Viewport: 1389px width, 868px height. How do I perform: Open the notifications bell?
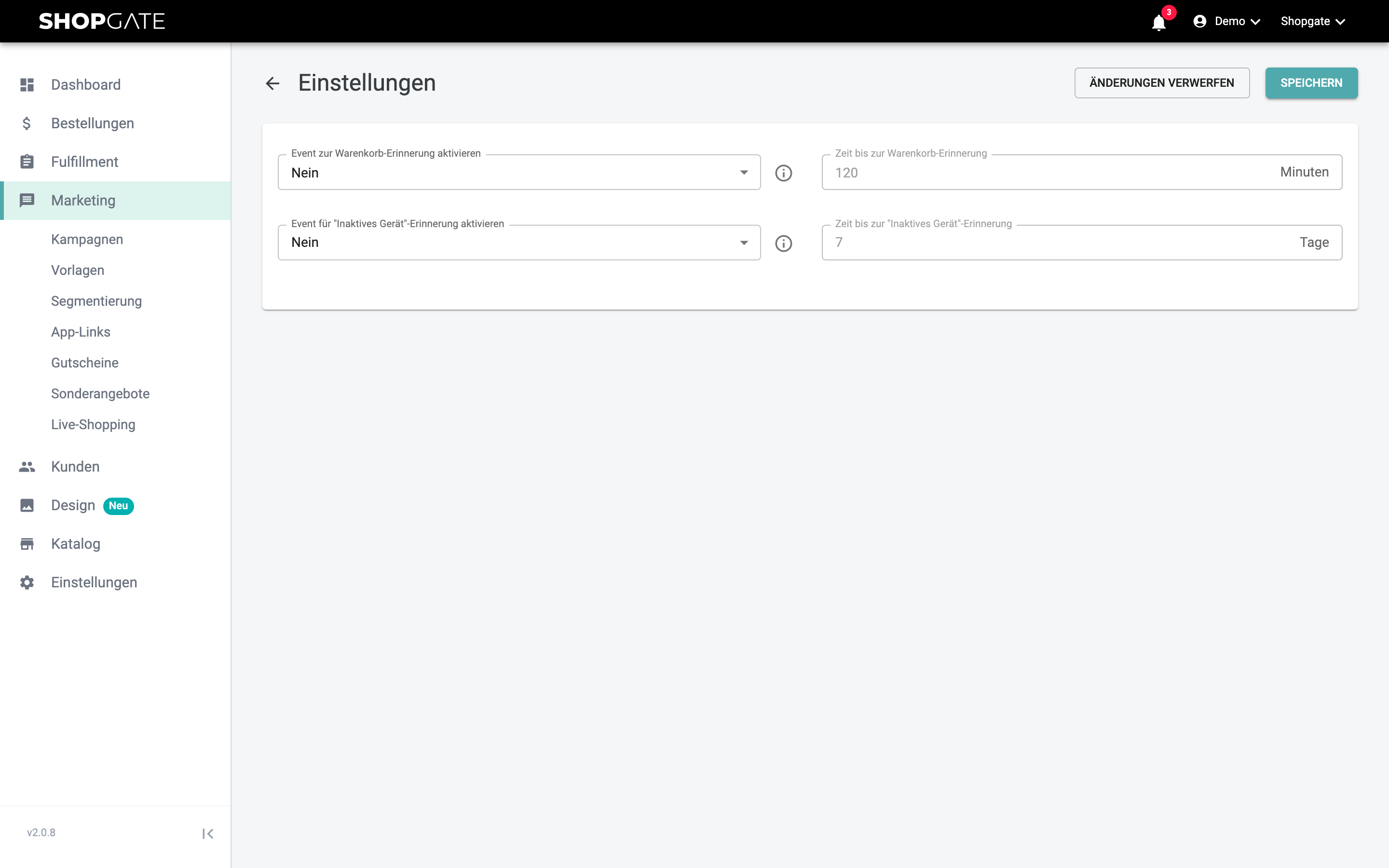1158,22
